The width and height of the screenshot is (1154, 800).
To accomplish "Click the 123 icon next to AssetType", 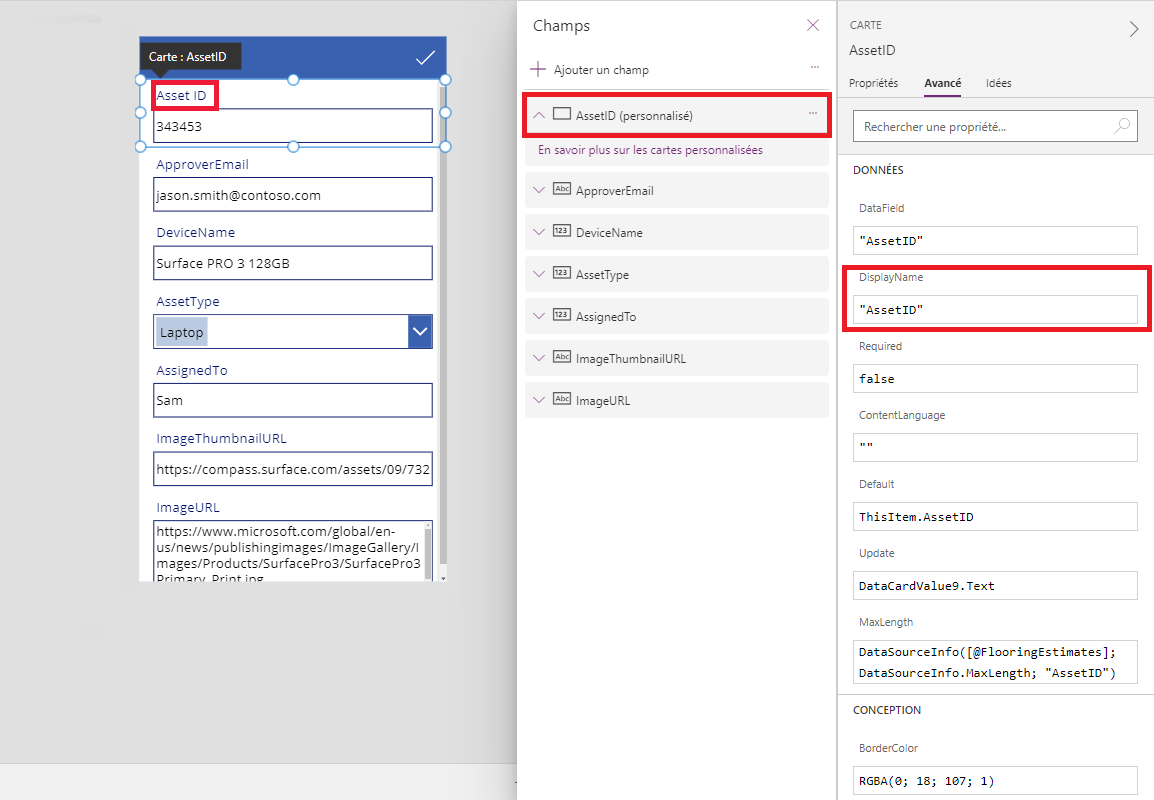I will (562, 273).
